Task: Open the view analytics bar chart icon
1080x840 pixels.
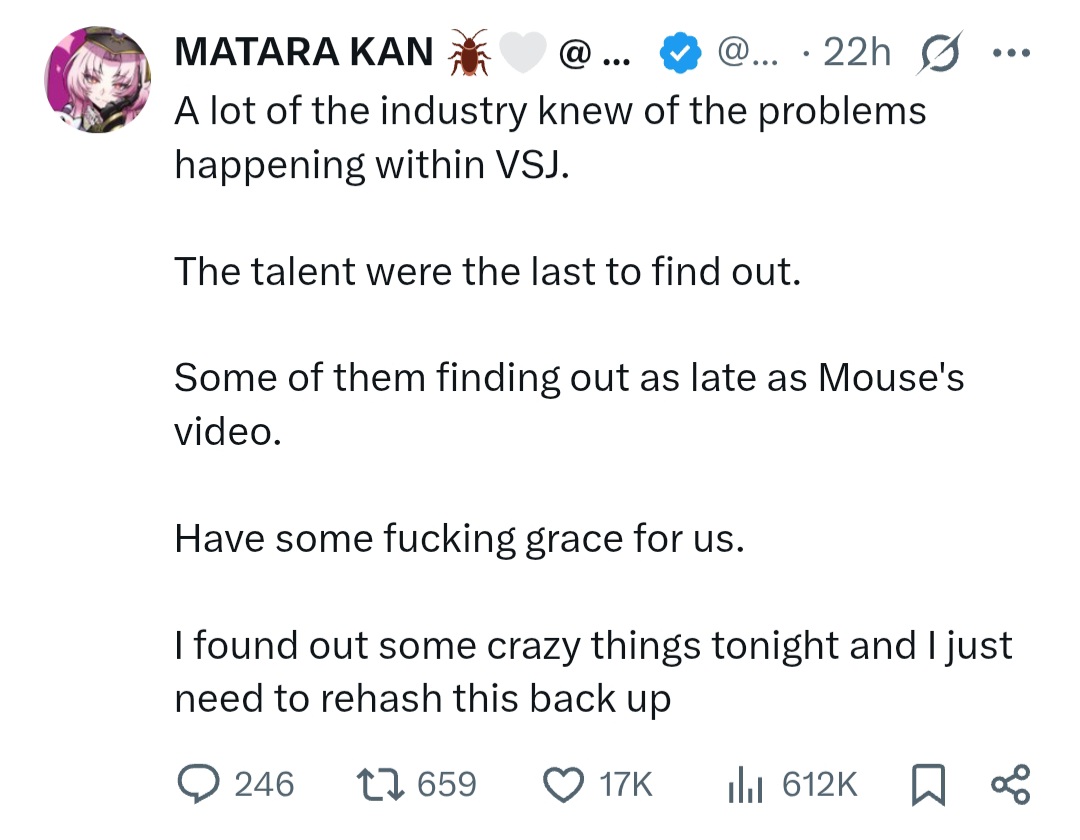Action: tap(743, 784)
